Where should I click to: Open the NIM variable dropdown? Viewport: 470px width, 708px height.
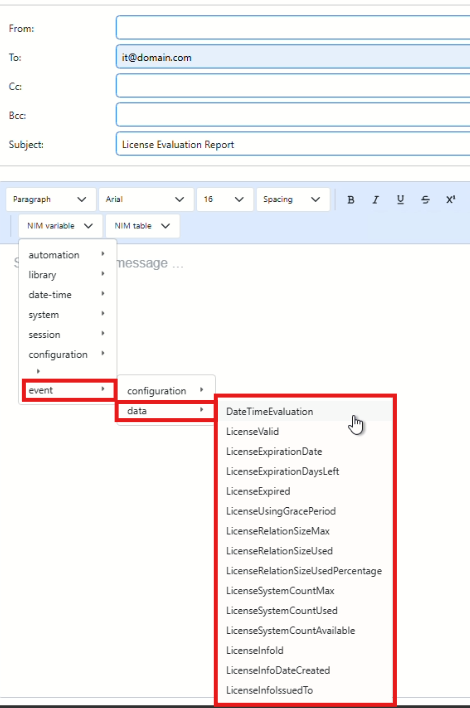(x=59, y=226)
